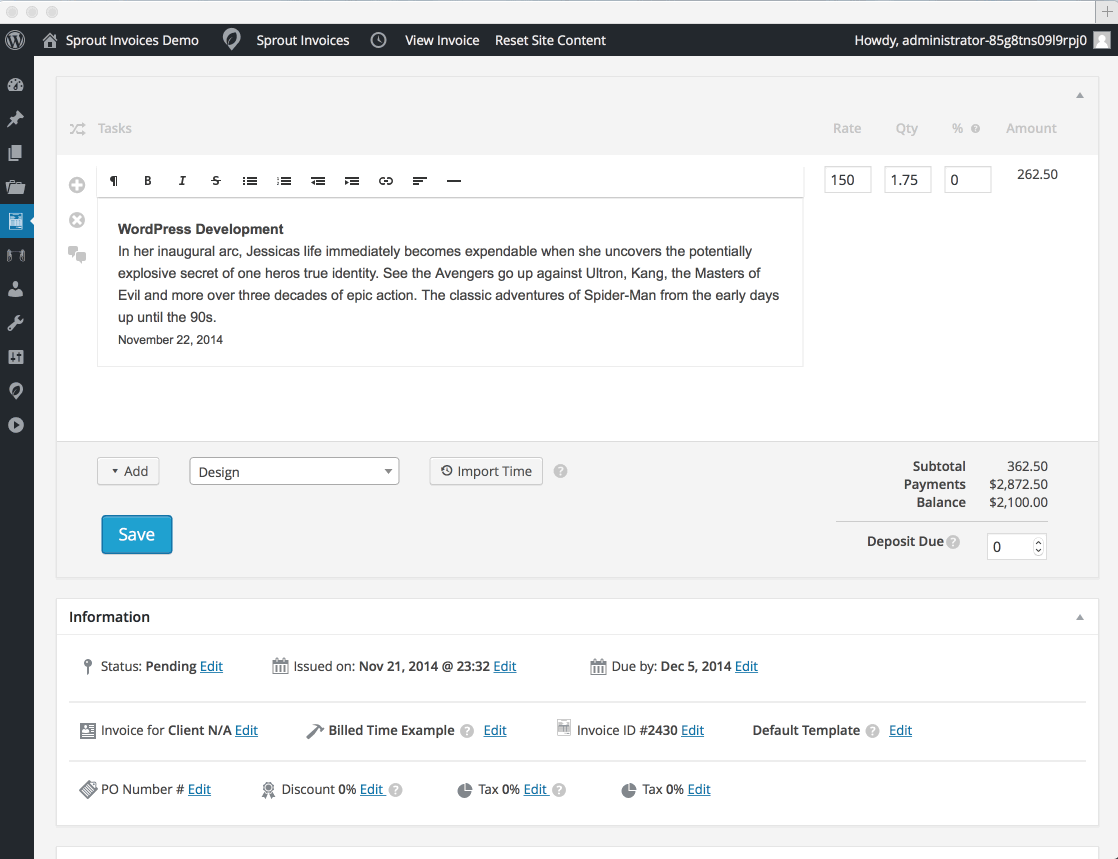Viewport: 1118px width, 859px height.
Task: Click the numbered list icon
Action: [284, 181]
